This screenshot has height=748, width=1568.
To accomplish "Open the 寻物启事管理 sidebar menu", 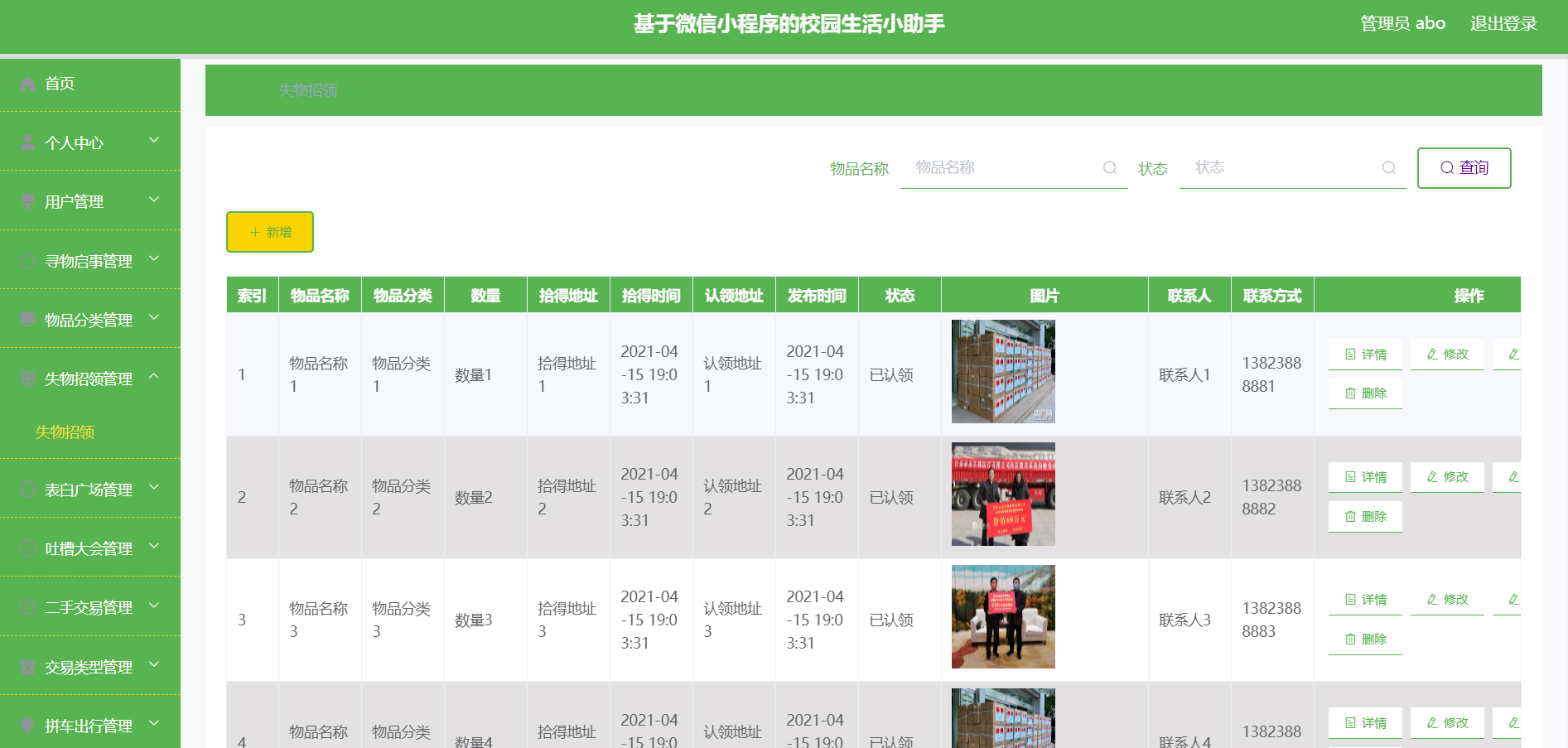I will (x=90, y=261).
